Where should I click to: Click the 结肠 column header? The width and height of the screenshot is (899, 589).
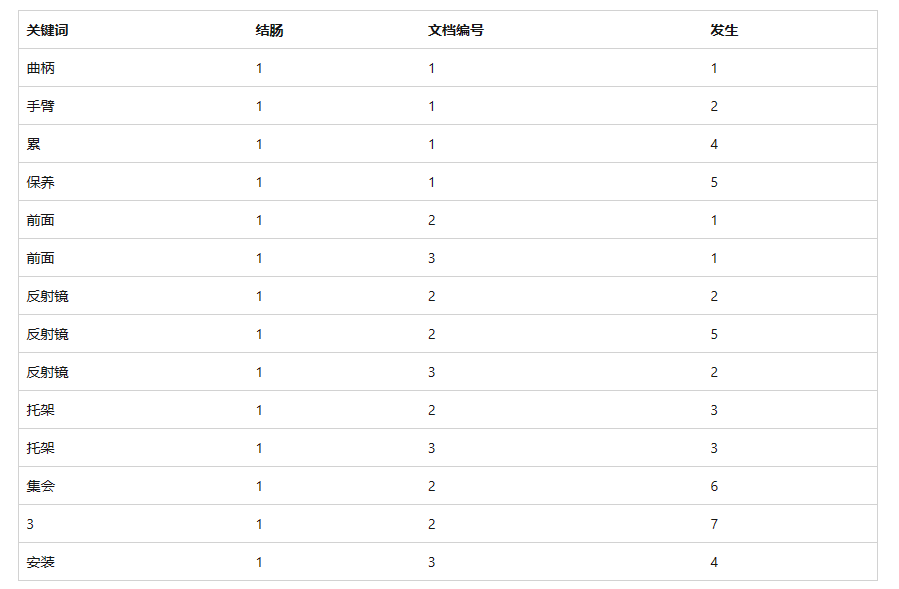click(269, 30)
